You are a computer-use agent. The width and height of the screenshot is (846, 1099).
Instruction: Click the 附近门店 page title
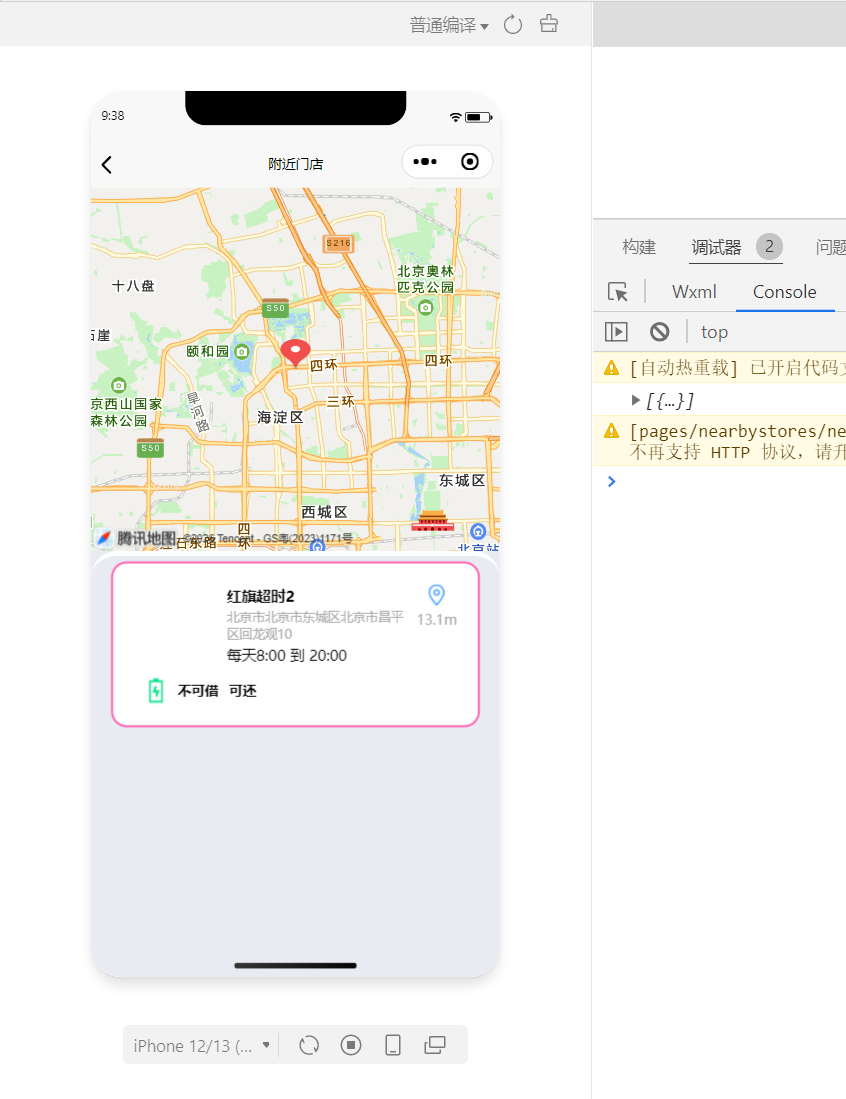pyautogui.click(x=296, y=164)
